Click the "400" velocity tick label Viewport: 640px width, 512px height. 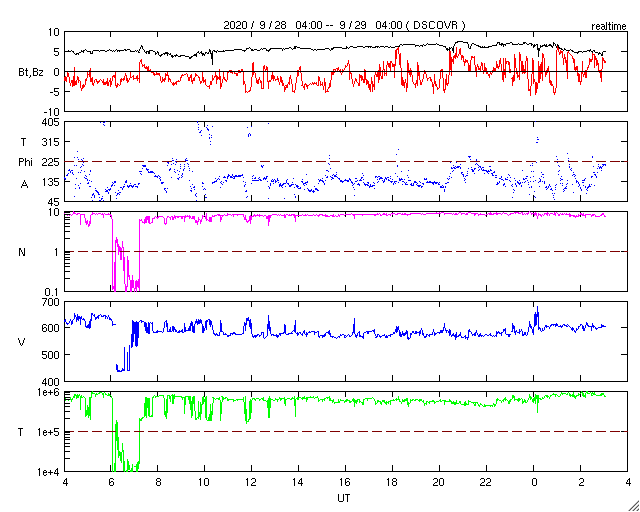(51, 381)
